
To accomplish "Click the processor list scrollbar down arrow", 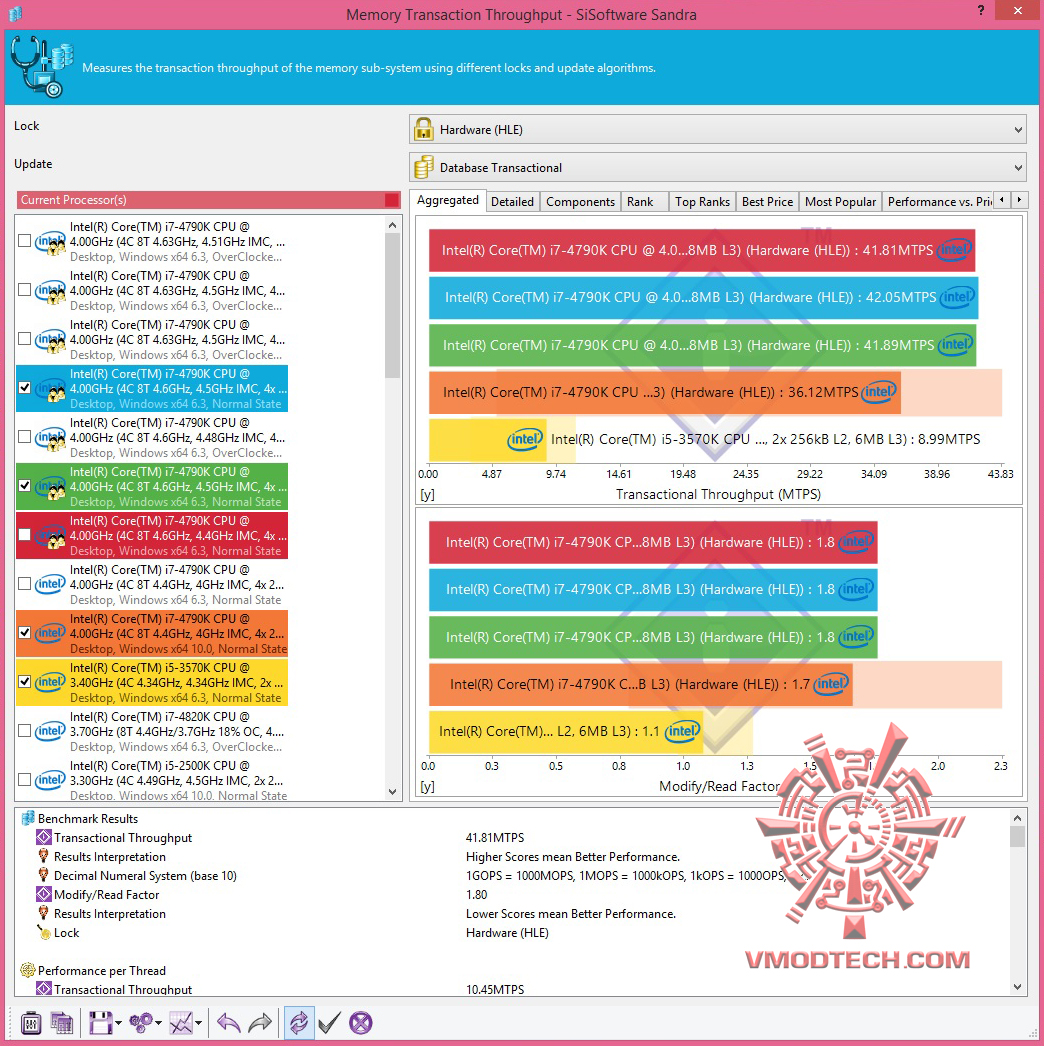I will (x=392, y=792).
